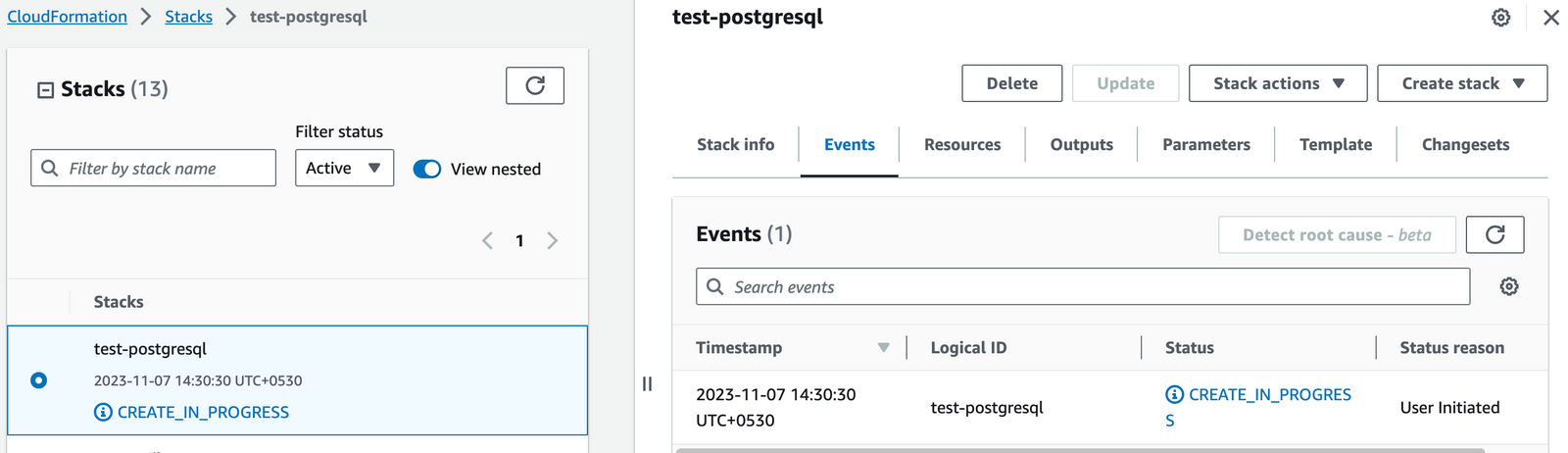Screen dimensions: 1568x453
Task: Select test-postgresql stack radio button
Action: coord(38,379)
